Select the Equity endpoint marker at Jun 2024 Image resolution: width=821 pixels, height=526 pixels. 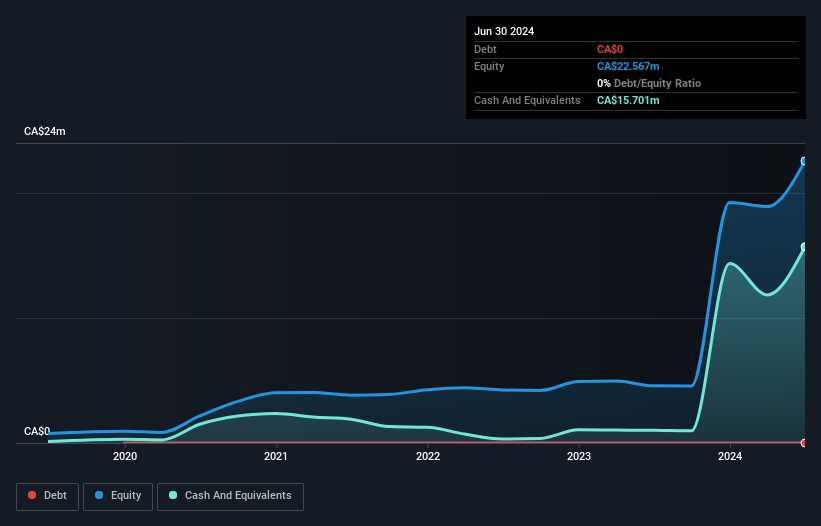[804, 161]
